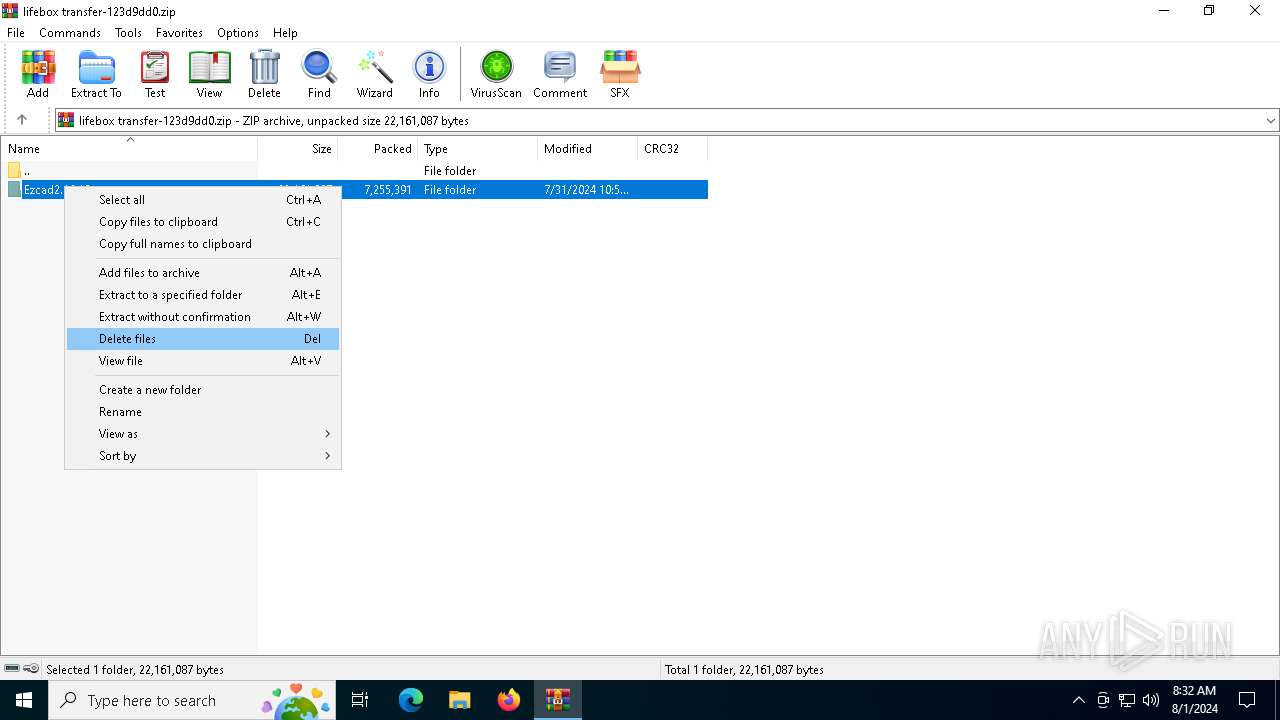Open the Extract To tool
This screenshot has width=1280, height=720.
pyautogui.click(x=96, y=74)
